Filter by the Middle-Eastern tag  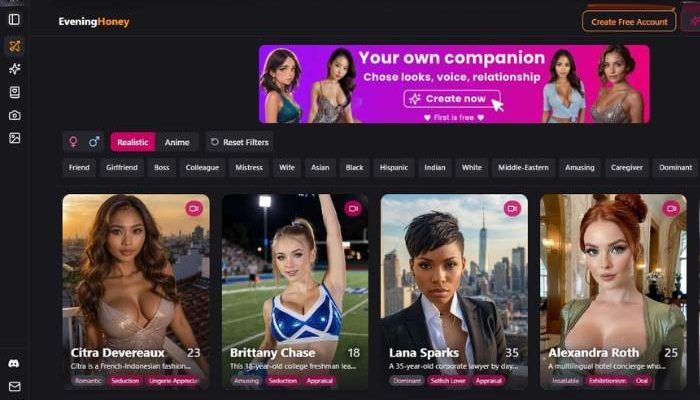pyautogui.click(x=523, y=167)
